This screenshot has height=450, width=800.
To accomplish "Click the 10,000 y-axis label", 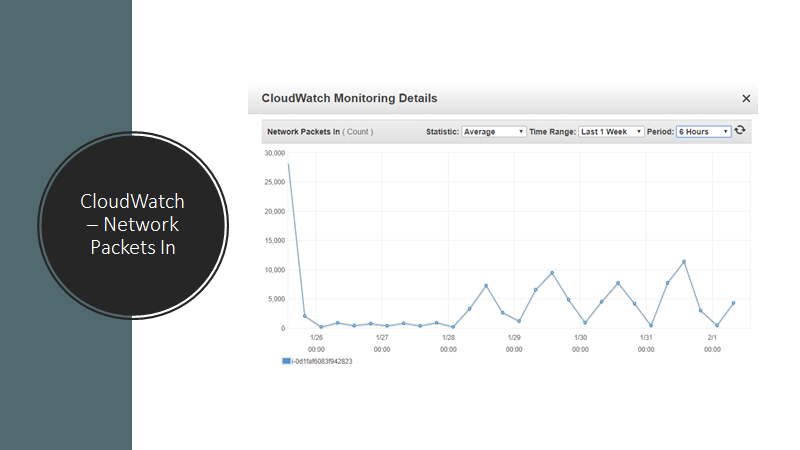I will click(x=274, y=270).
